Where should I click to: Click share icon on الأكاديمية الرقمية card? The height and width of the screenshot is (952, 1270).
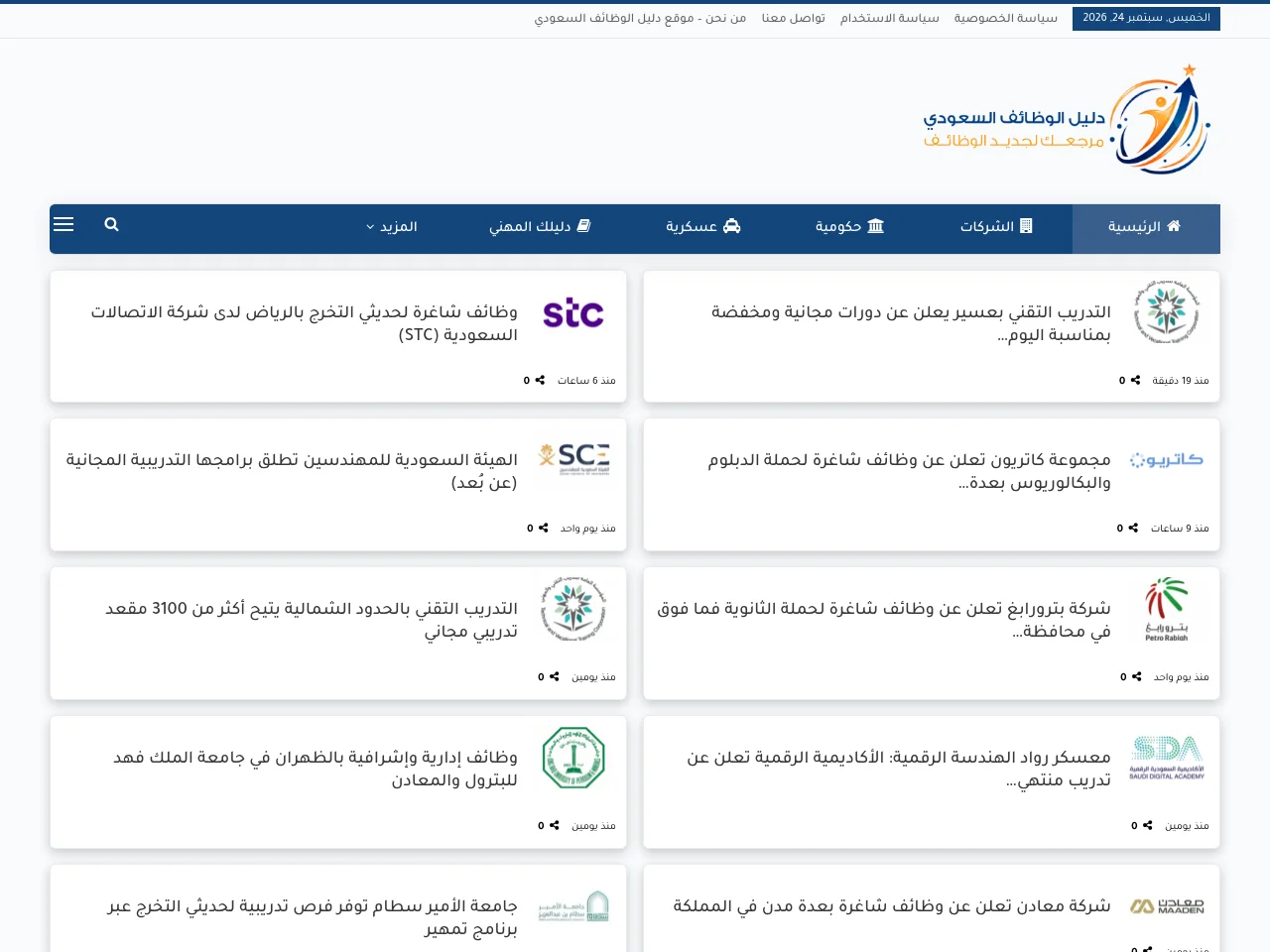[1147, 825]
